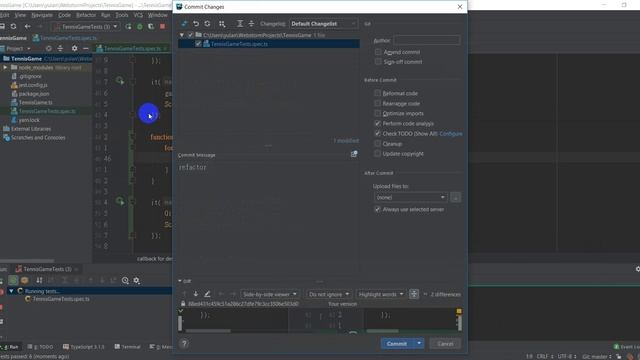Toggle collapse unchanged fragments icon

tap(414, 294)
